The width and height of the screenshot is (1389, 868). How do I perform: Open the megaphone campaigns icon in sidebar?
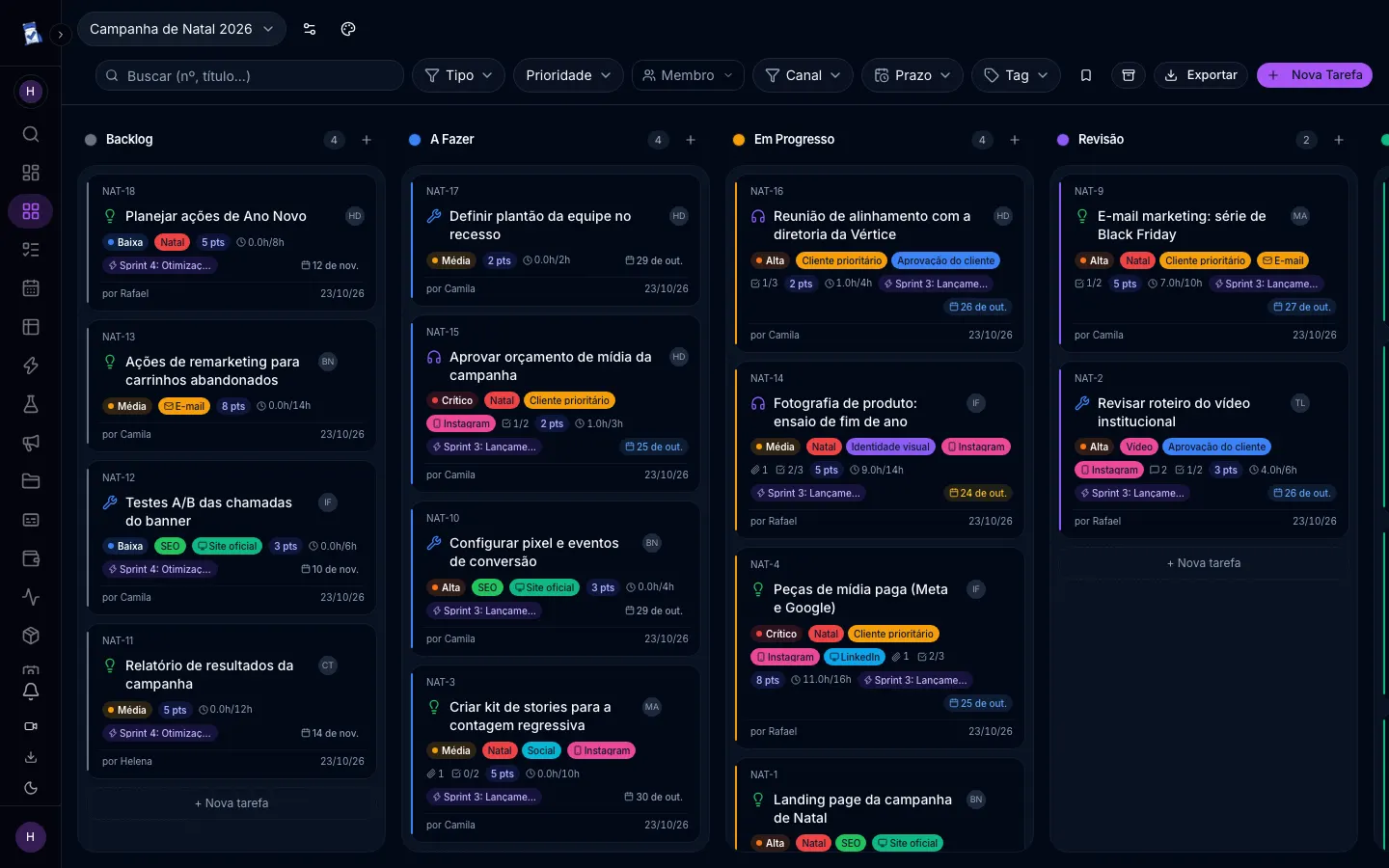tap(31, 443)
